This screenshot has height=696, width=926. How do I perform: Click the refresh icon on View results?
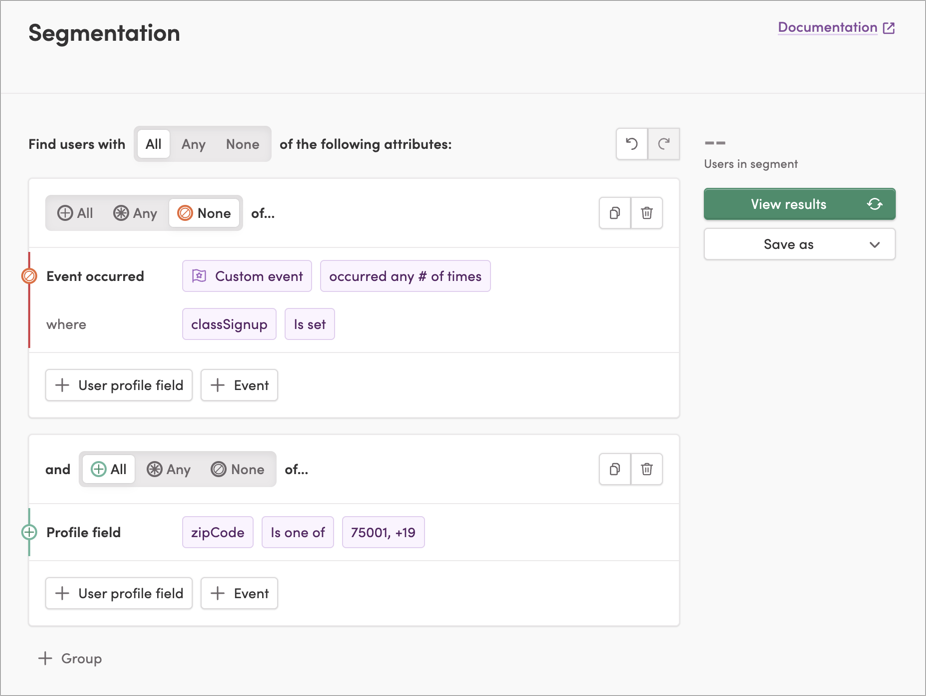click(x=874, y=204)
